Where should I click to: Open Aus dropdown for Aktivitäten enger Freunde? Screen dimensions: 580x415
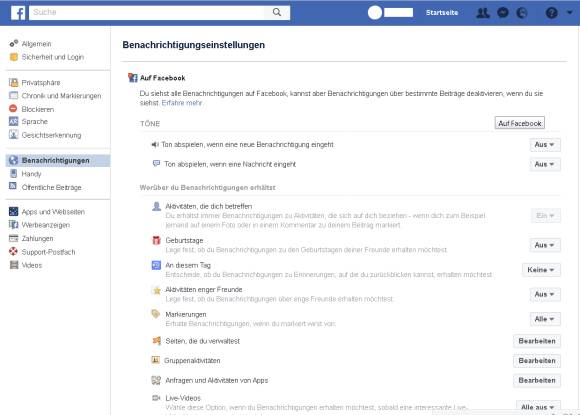545,294
